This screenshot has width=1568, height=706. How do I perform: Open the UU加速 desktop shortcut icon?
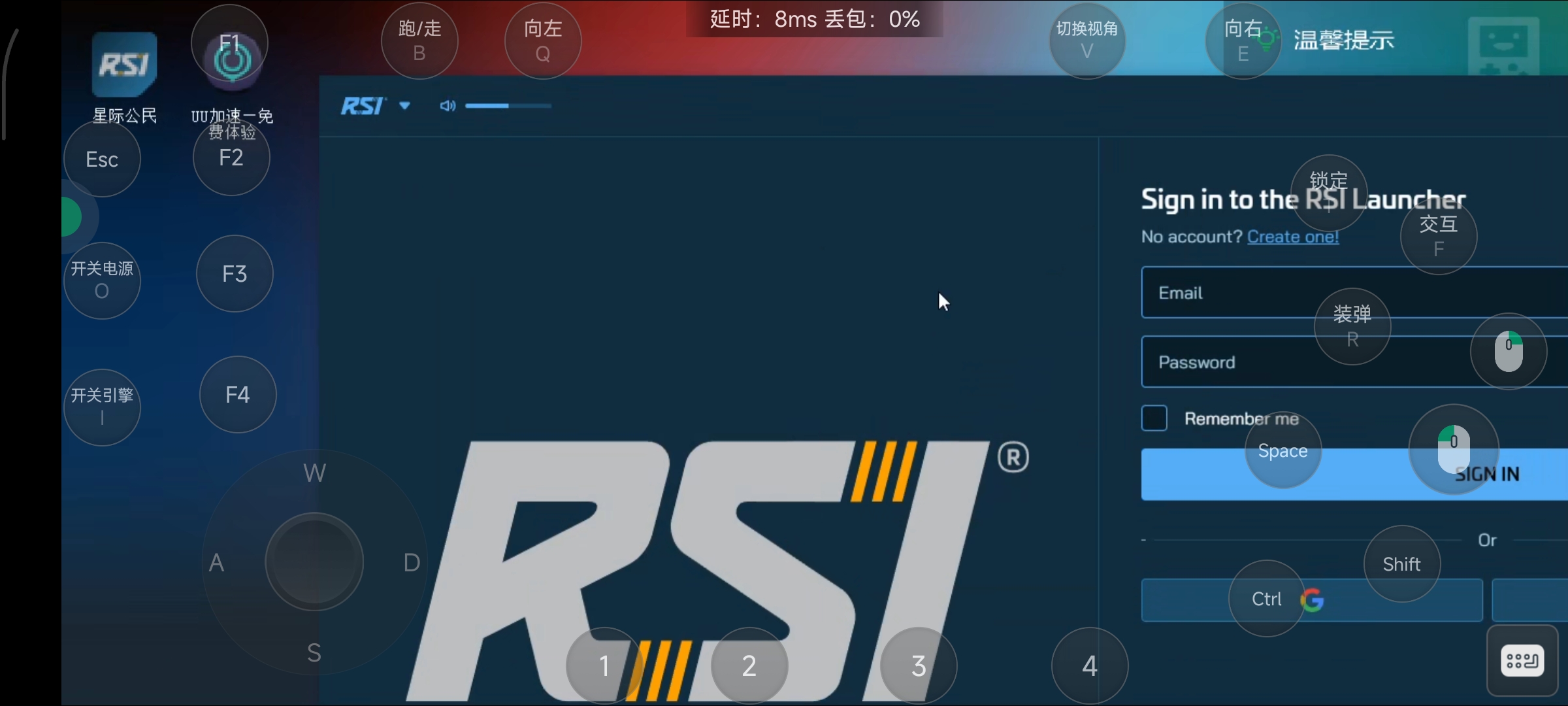point(233,61)
